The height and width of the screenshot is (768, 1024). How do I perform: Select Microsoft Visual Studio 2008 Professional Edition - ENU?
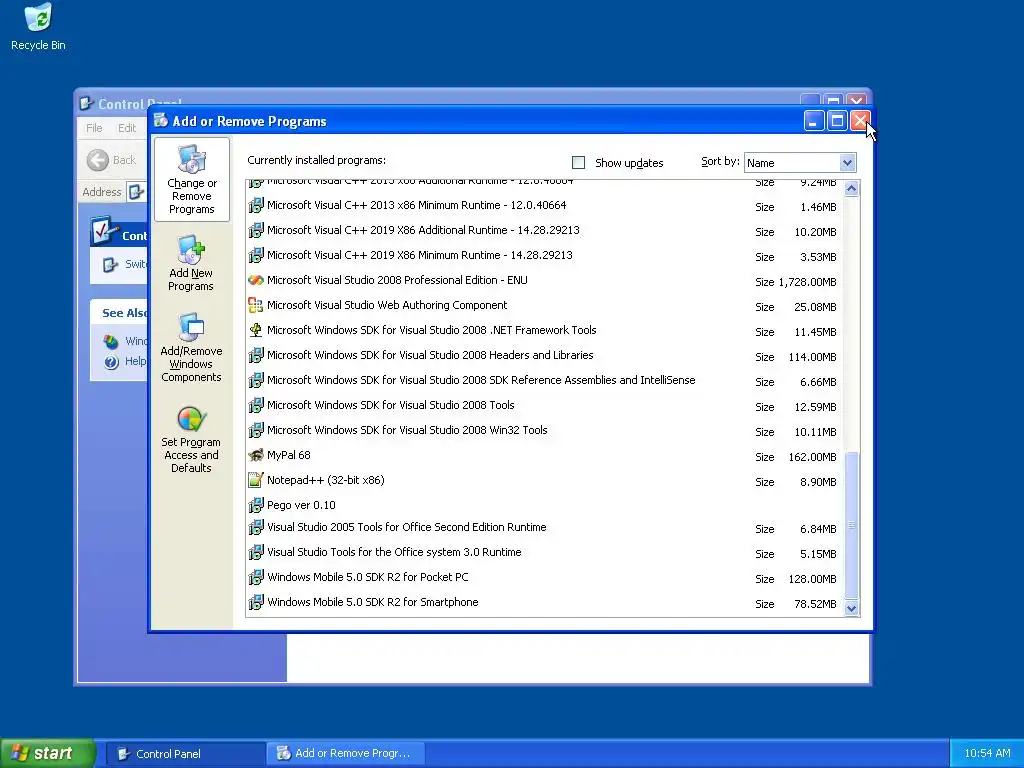coord(397,280)
